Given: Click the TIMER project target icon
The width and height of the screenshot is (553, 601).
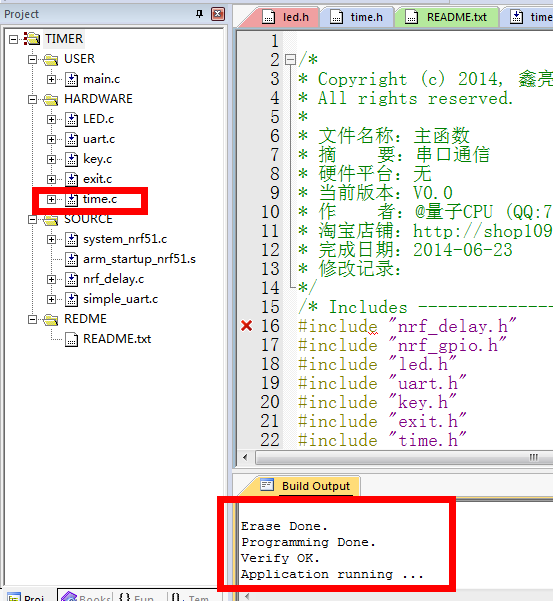Looking at the screenshot, I should coord(32,39).
